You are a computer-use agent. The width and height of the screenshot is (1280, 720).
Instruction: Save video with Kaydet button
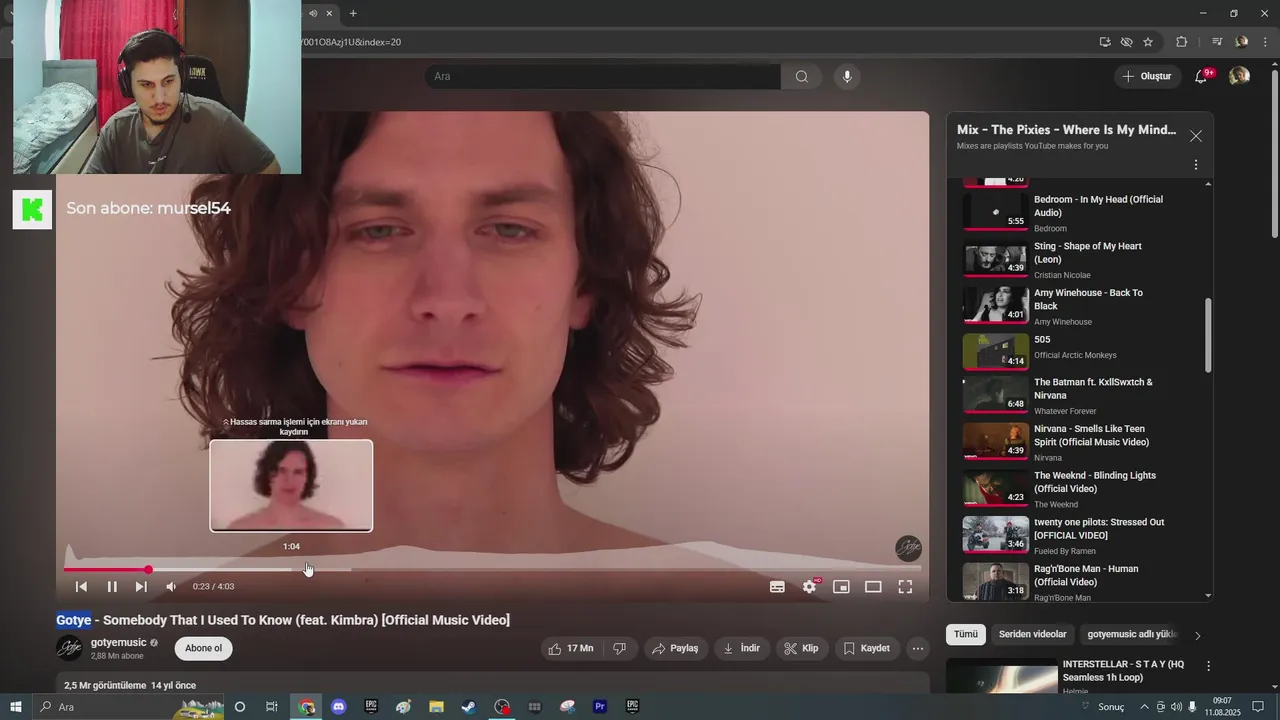pyautogui.click(x=866, y=648)
